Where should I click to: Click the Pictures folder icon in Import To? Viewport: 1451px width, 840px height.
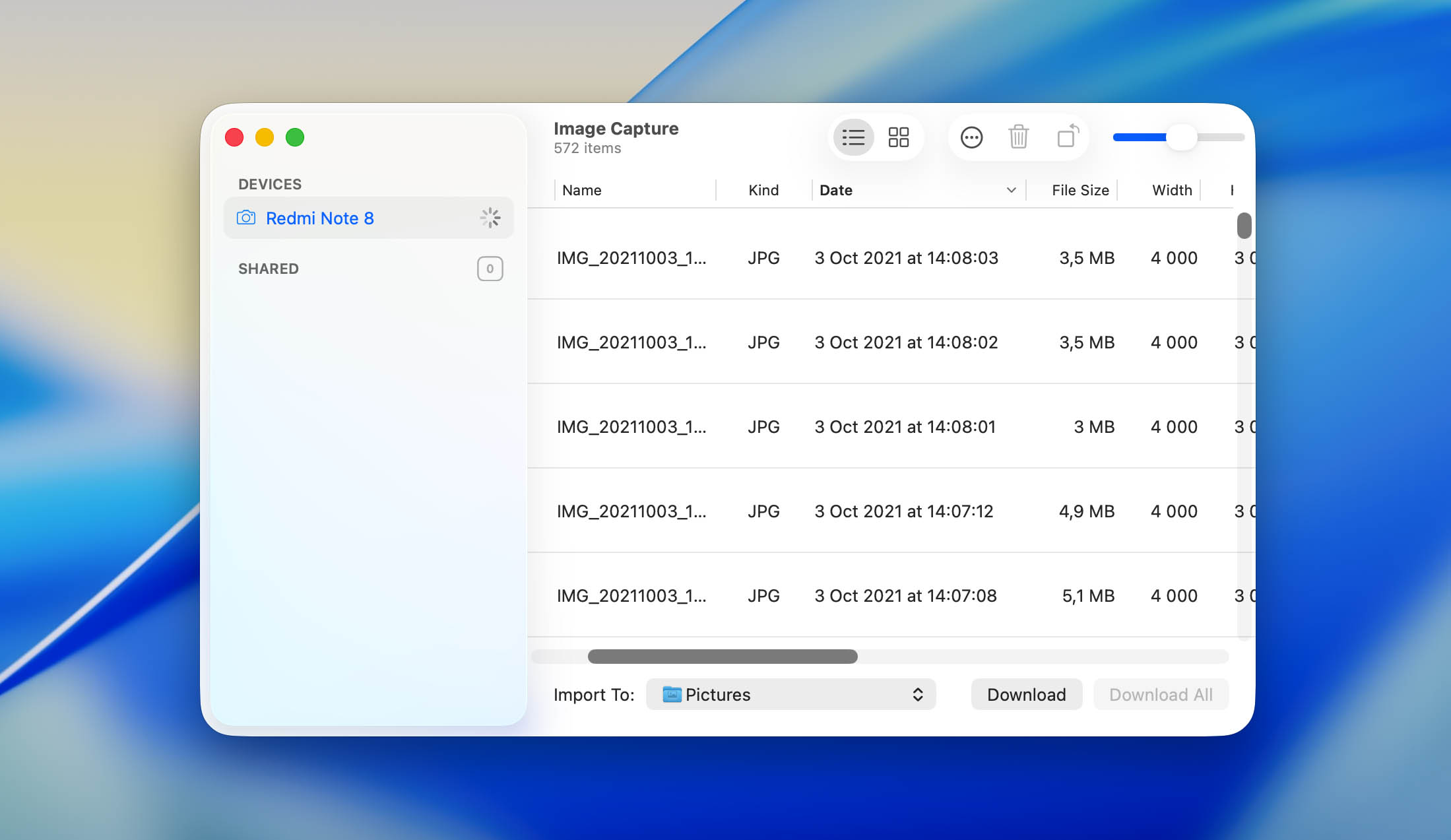point(672,694)
